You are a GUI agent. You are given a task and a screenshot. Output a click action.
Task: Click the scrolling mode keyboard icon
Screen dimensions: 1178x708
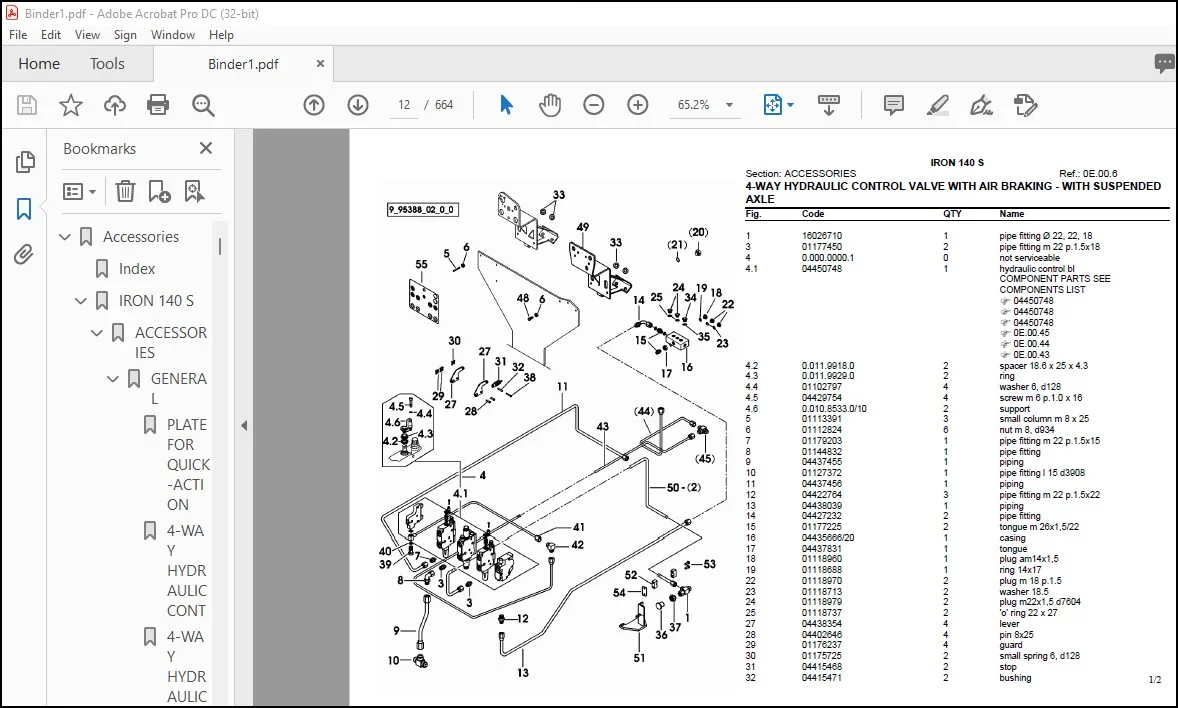point(829,105)
